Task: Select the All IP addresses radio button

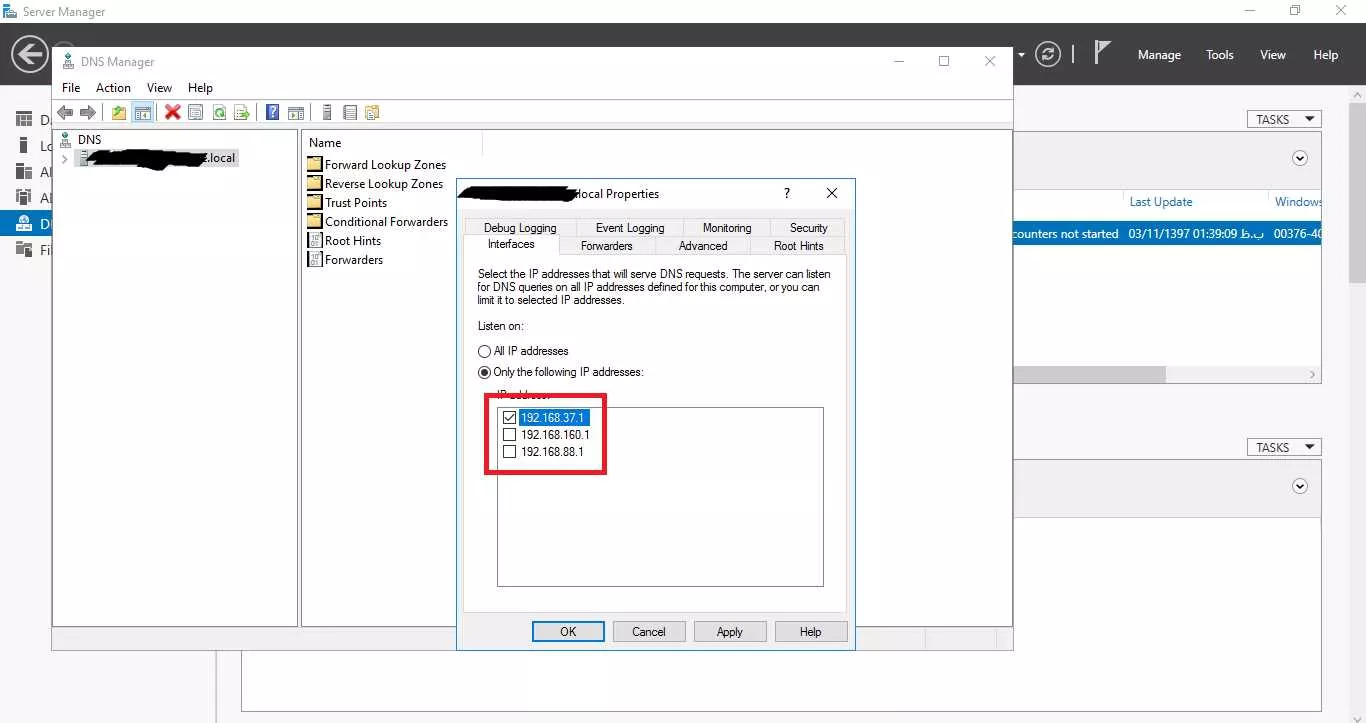Action: coord(485,351)
